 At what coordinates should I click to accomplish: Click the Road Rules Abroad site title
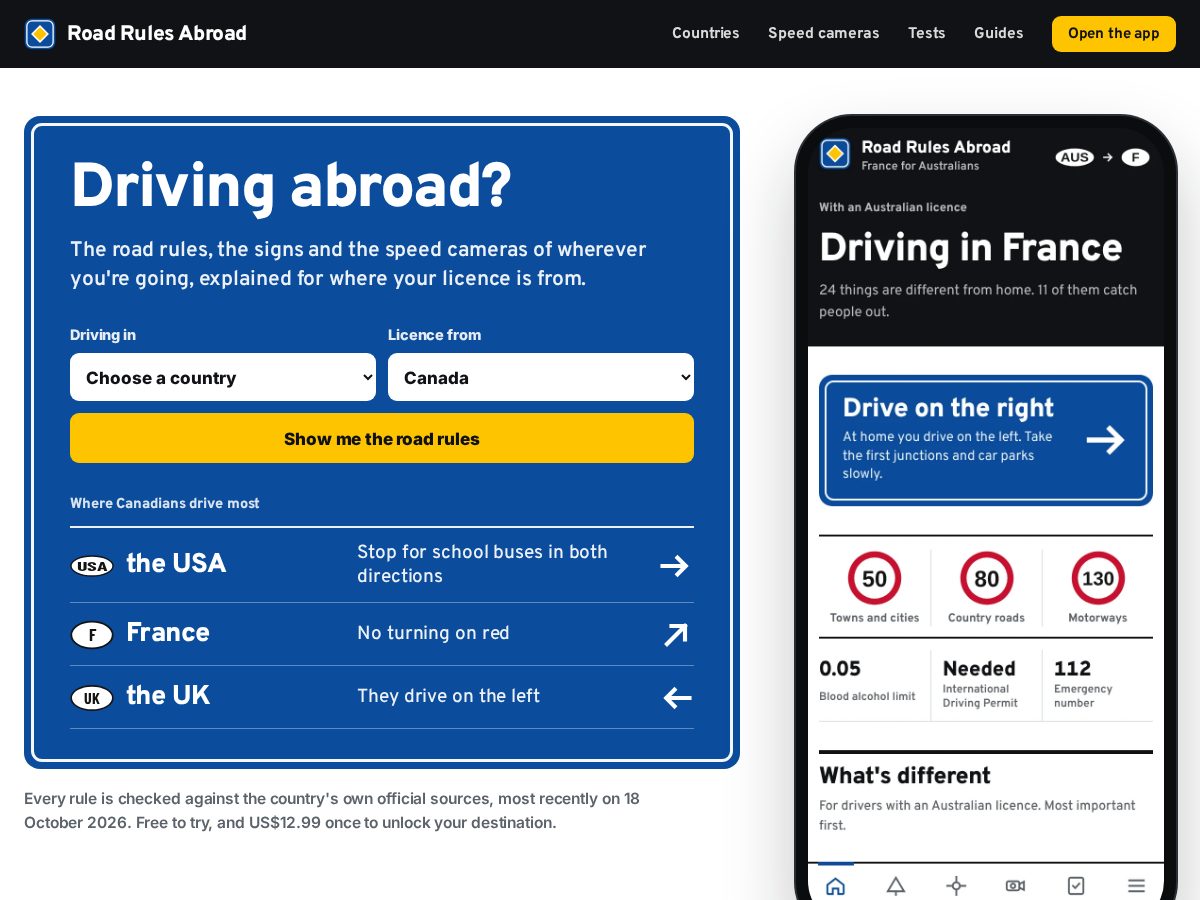point(157,34)
